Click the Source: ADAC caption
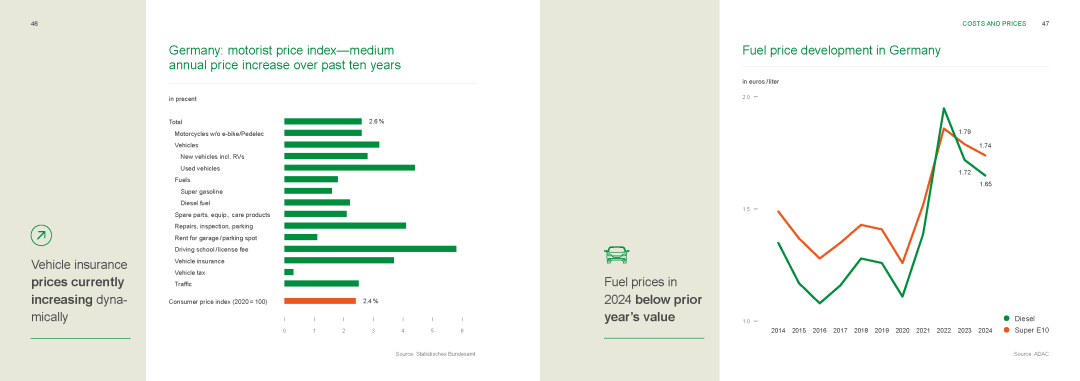Image resolution: width=1080 pixels, height=381 pixels. coord(1031,353)
